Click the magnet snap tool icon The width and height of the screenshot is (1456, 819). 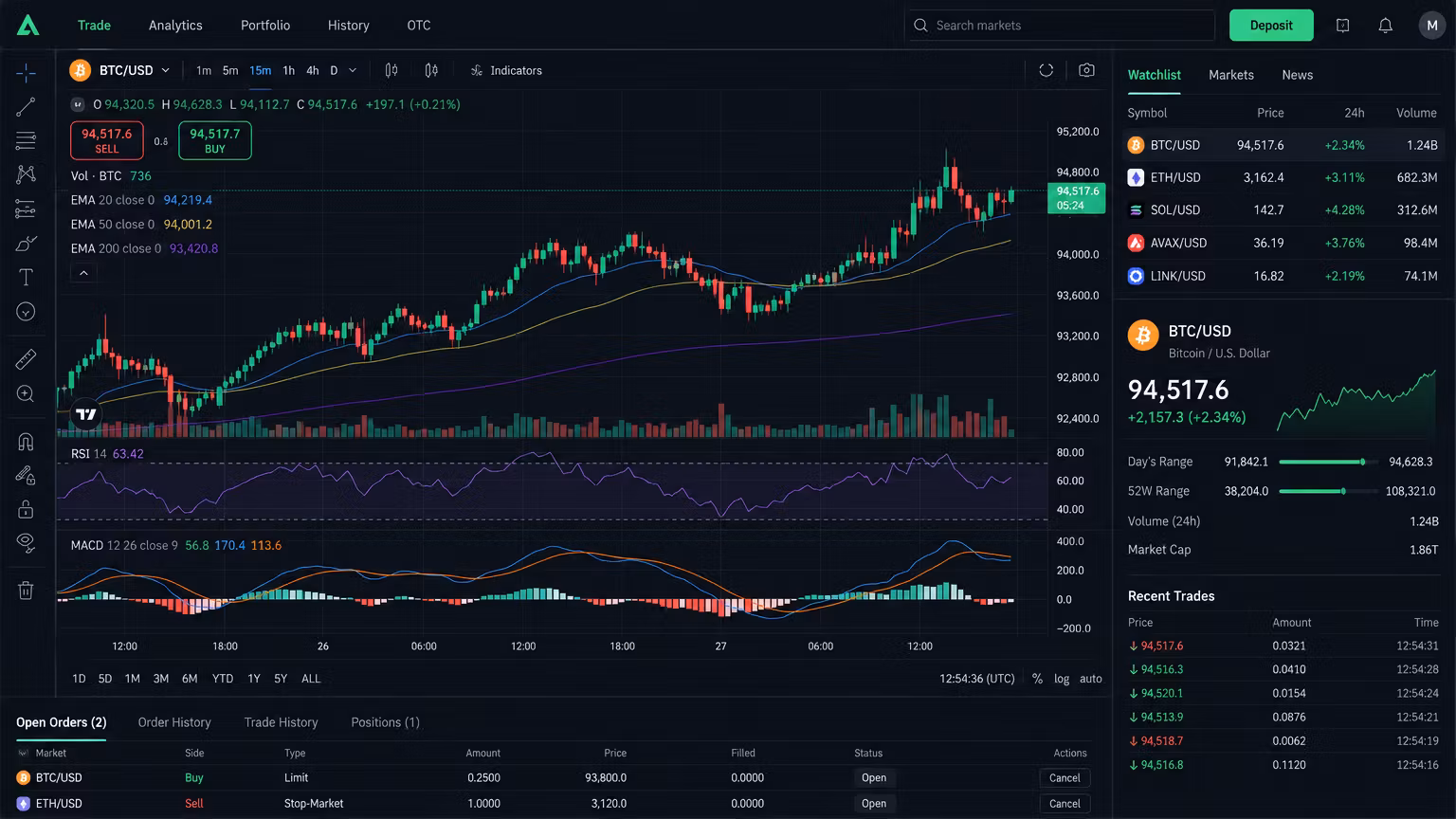coord(26,442)
